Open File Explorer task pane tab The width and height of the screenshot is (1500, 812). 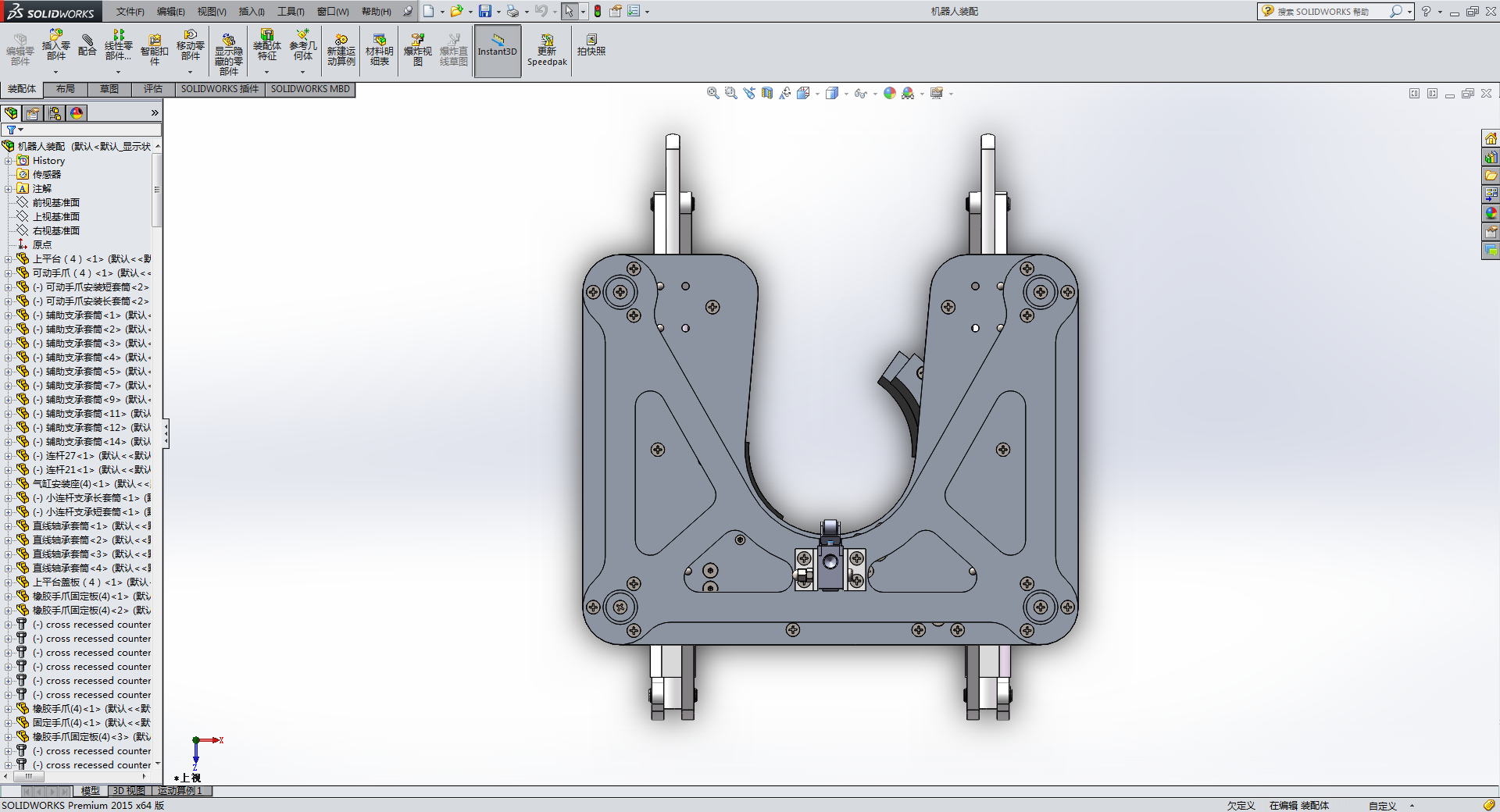tap(1491, 176)
